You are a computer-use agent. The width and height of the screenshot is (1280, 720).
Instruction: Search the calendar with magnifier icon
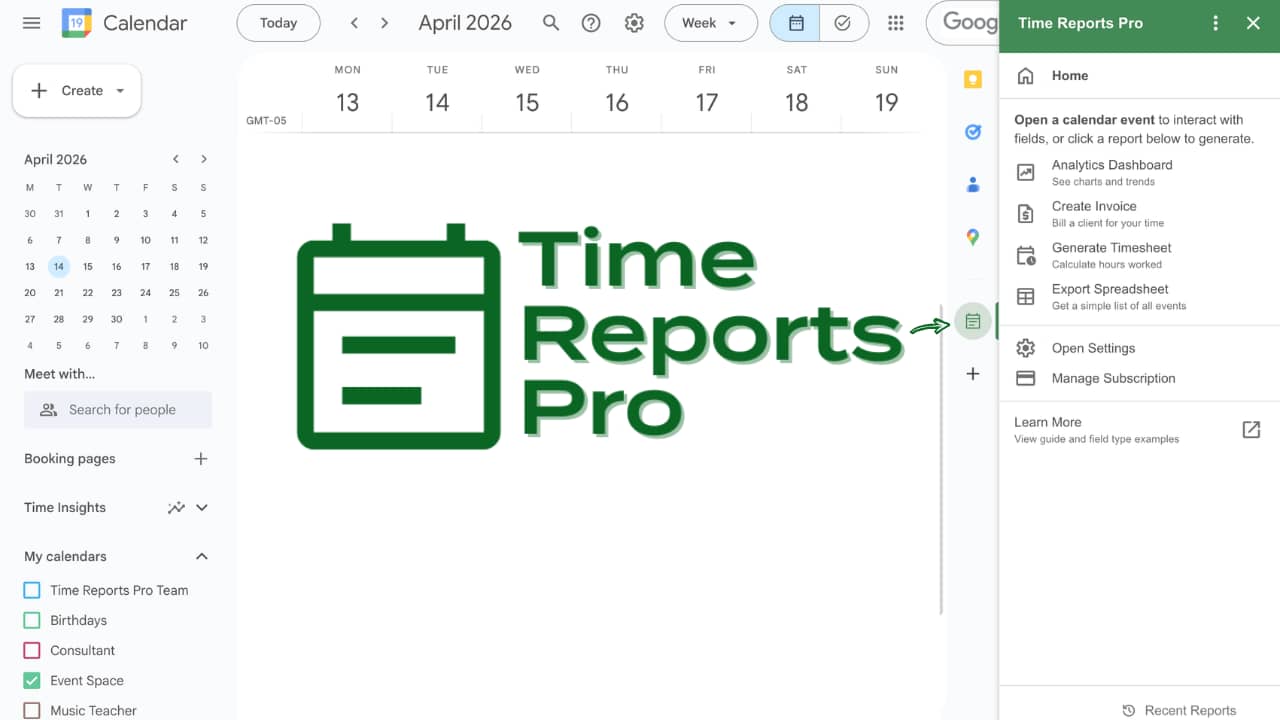click(551, 23)
